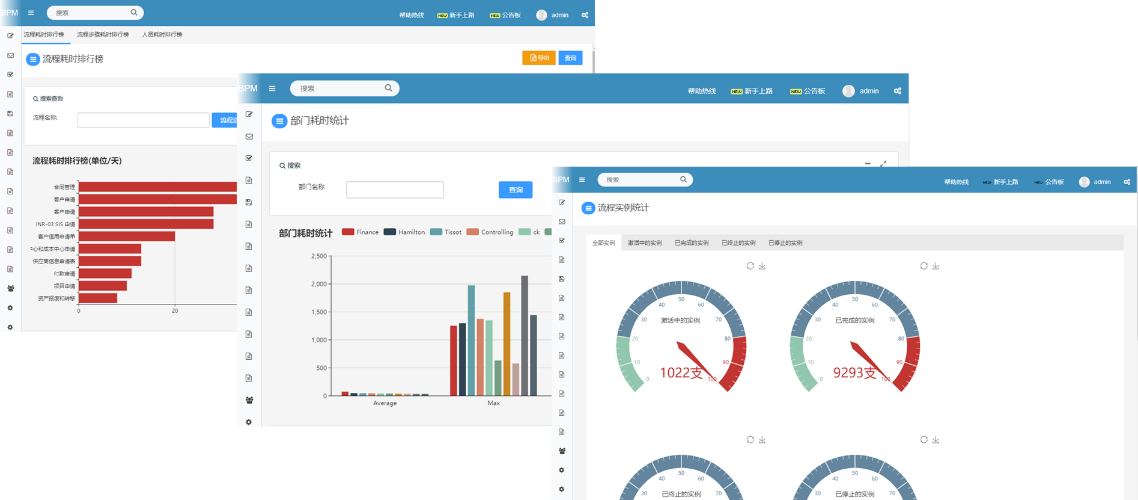Image resolution: width=1138 pixels, height=500 pixels.
Task: Click edit pencil sidebar icon in 部门耗时统计 window
Action: pyautogui.click(x=249, y=114)
